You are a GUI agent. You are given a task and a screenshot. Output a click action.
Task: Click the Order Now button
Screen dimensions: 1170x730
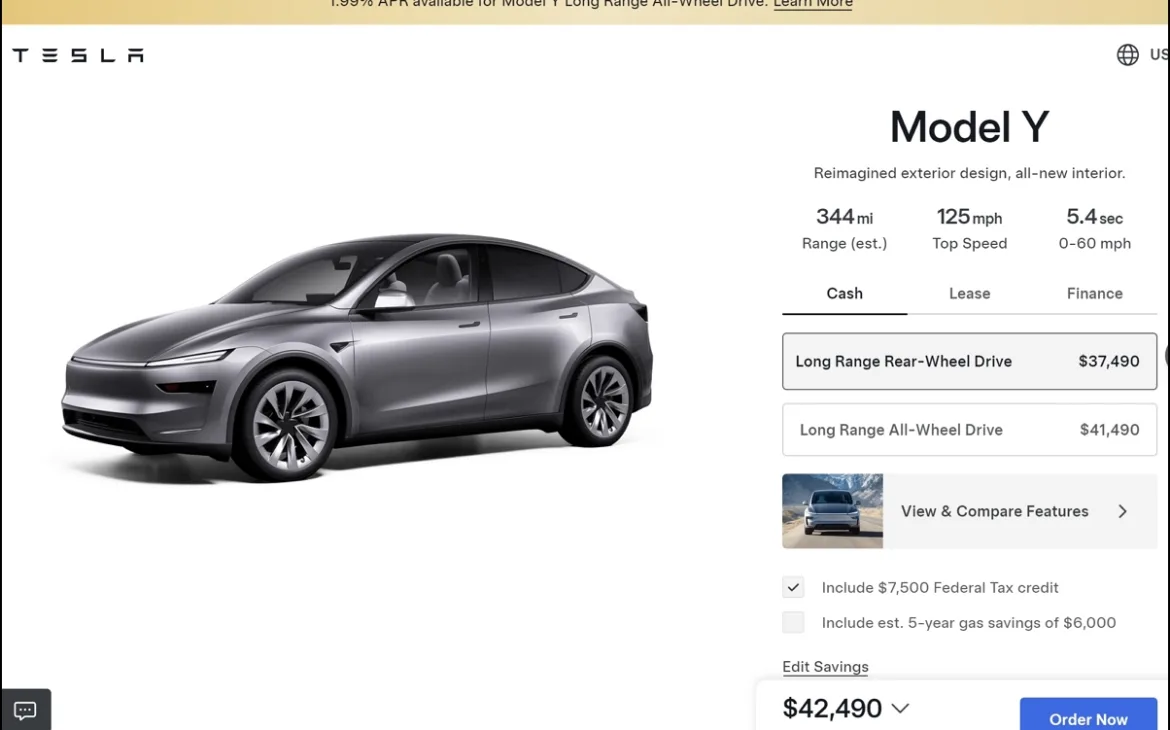[x=1088, y=715]
